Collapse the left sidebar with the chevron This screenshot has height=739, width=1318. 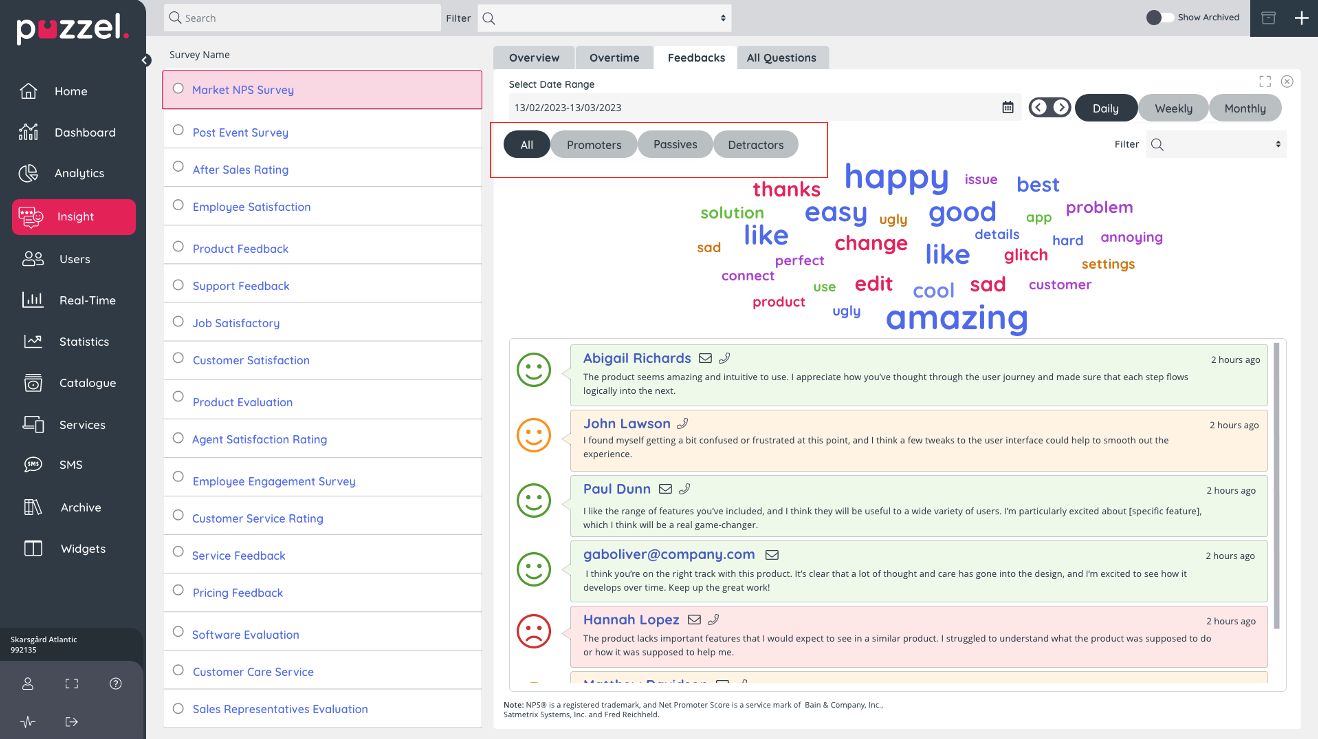click(x=146, y=60)
